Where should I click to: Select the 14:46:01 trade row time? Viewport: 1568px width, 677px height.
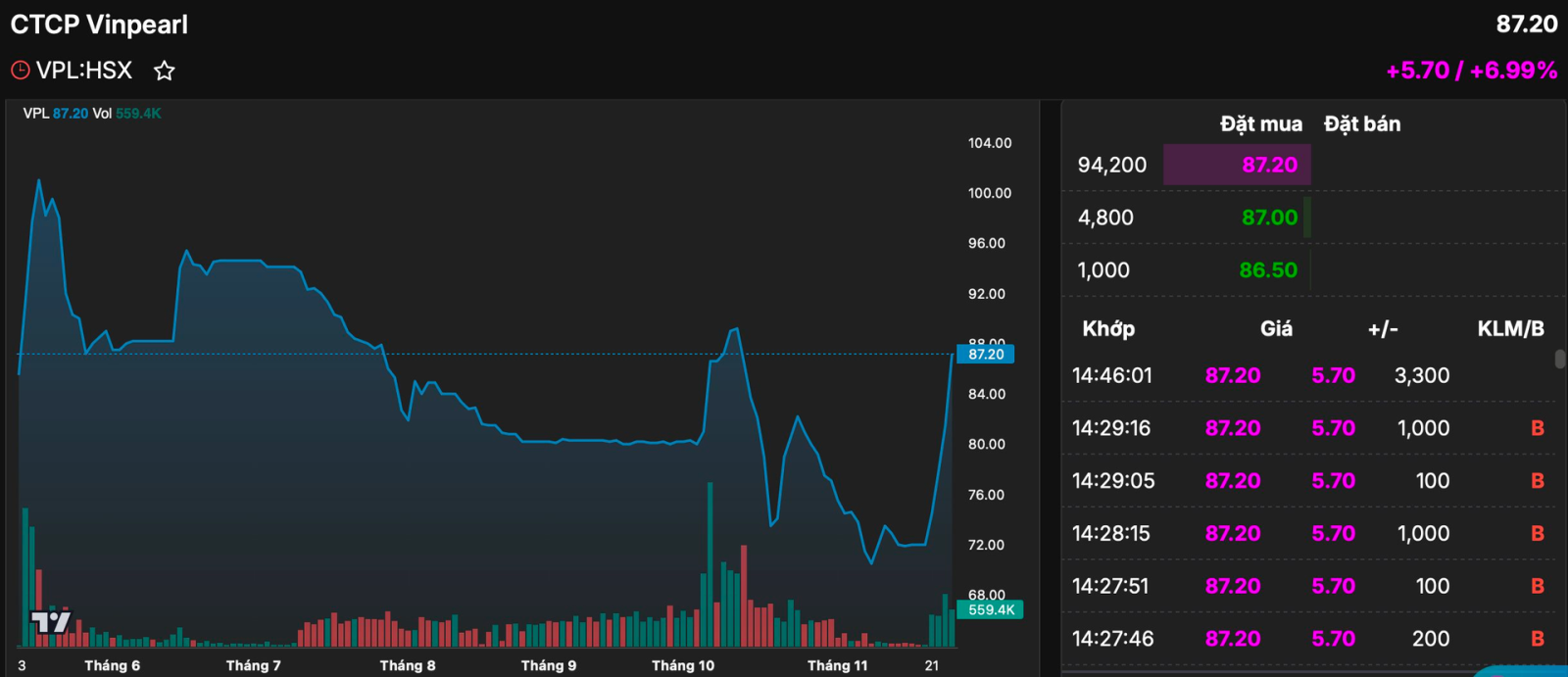point(1112,375)
